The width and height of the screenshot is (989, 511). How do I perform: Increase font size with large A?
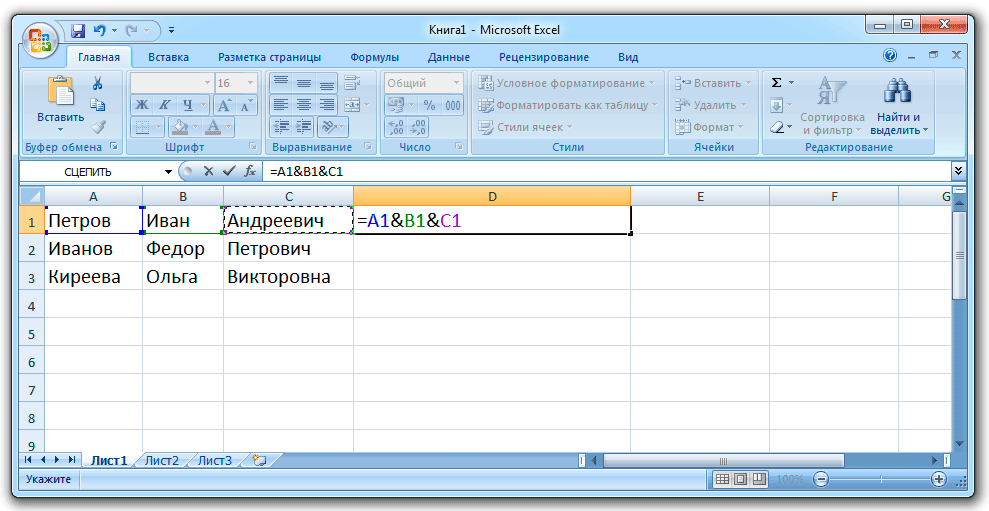pyautogui.click(x=224, y=105)
